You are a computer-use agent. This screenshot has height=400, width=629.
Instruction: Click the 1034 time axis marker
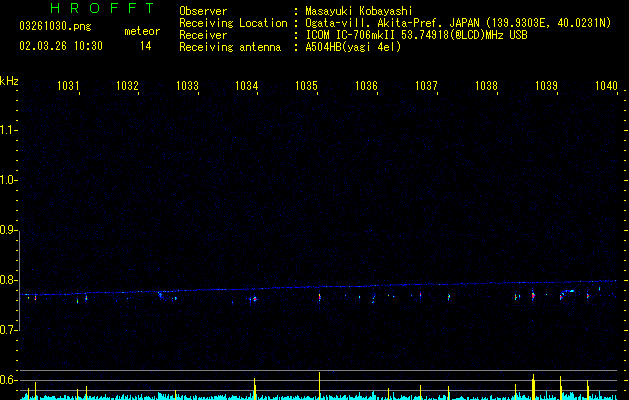[246, 86]
